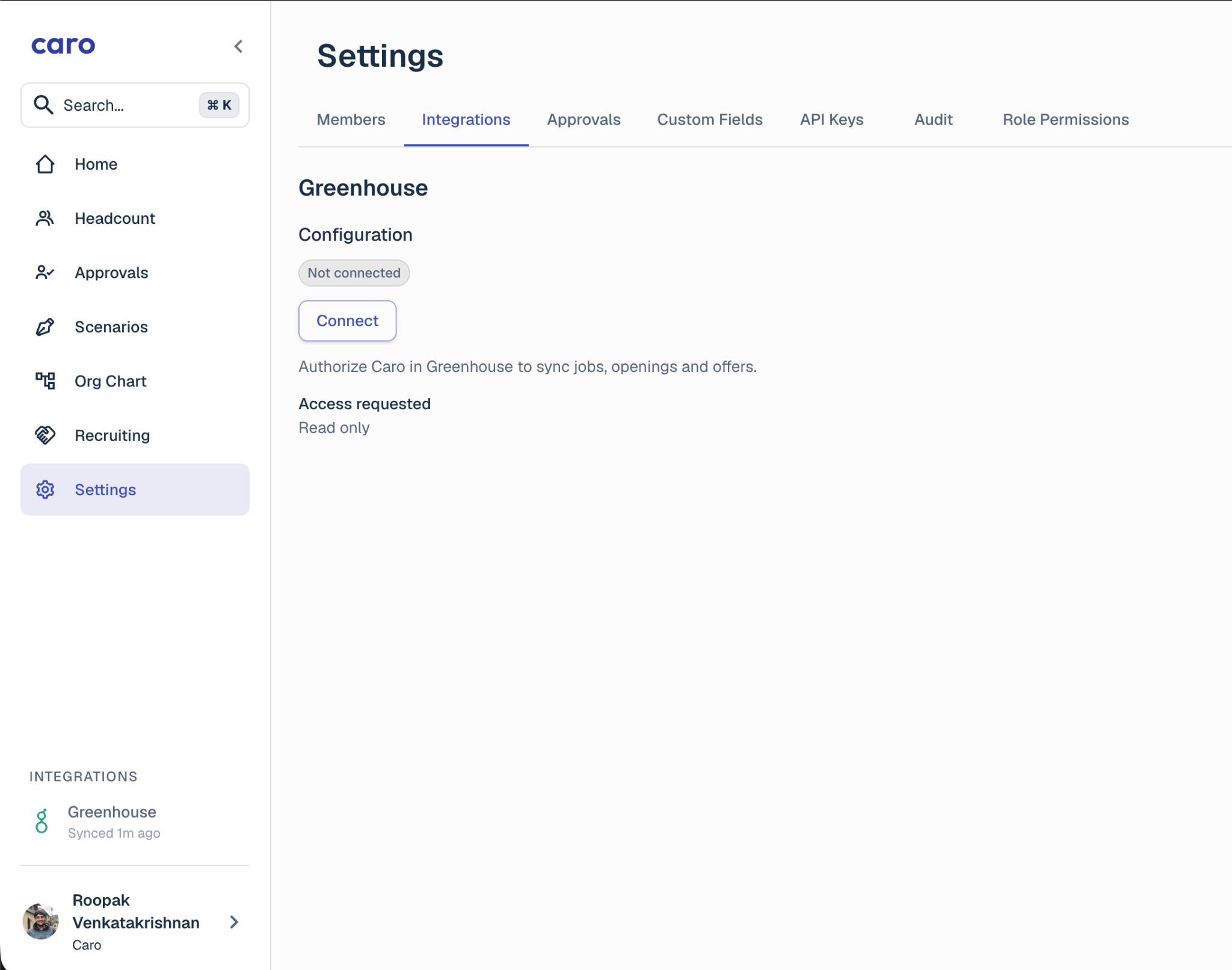Viewport: 1232px width, 970px height.
Task: Switch to Custom Fields tab
Action: point(710,120)
